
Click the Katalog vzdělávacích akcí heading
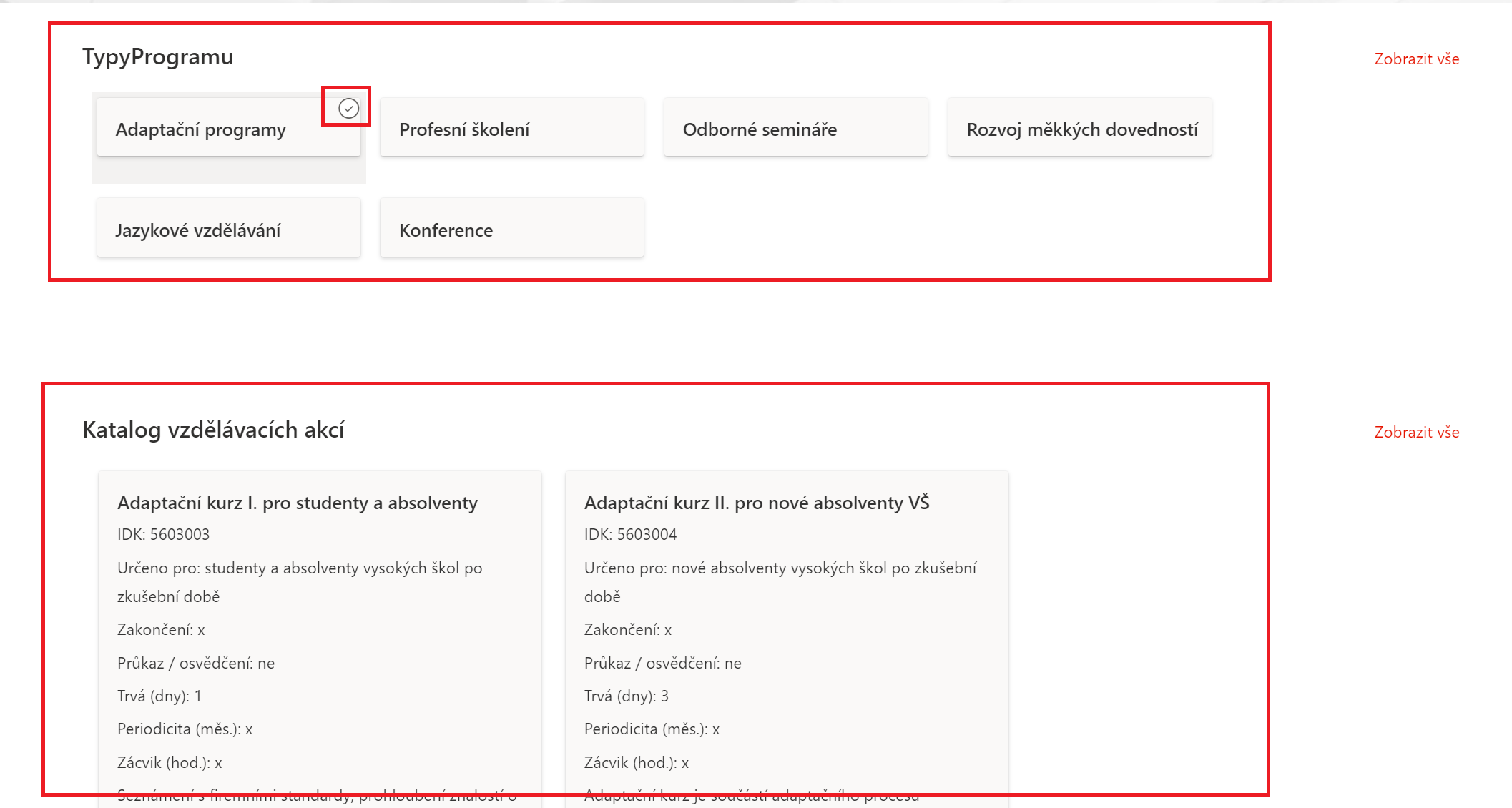click(x=213, y=430)
